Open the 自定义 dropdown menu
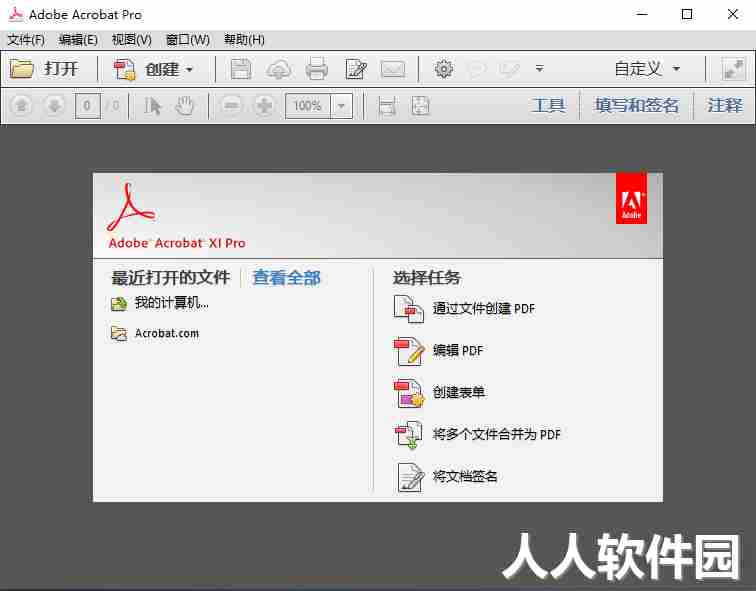This screenshot has width=756, height=591. 647,69
